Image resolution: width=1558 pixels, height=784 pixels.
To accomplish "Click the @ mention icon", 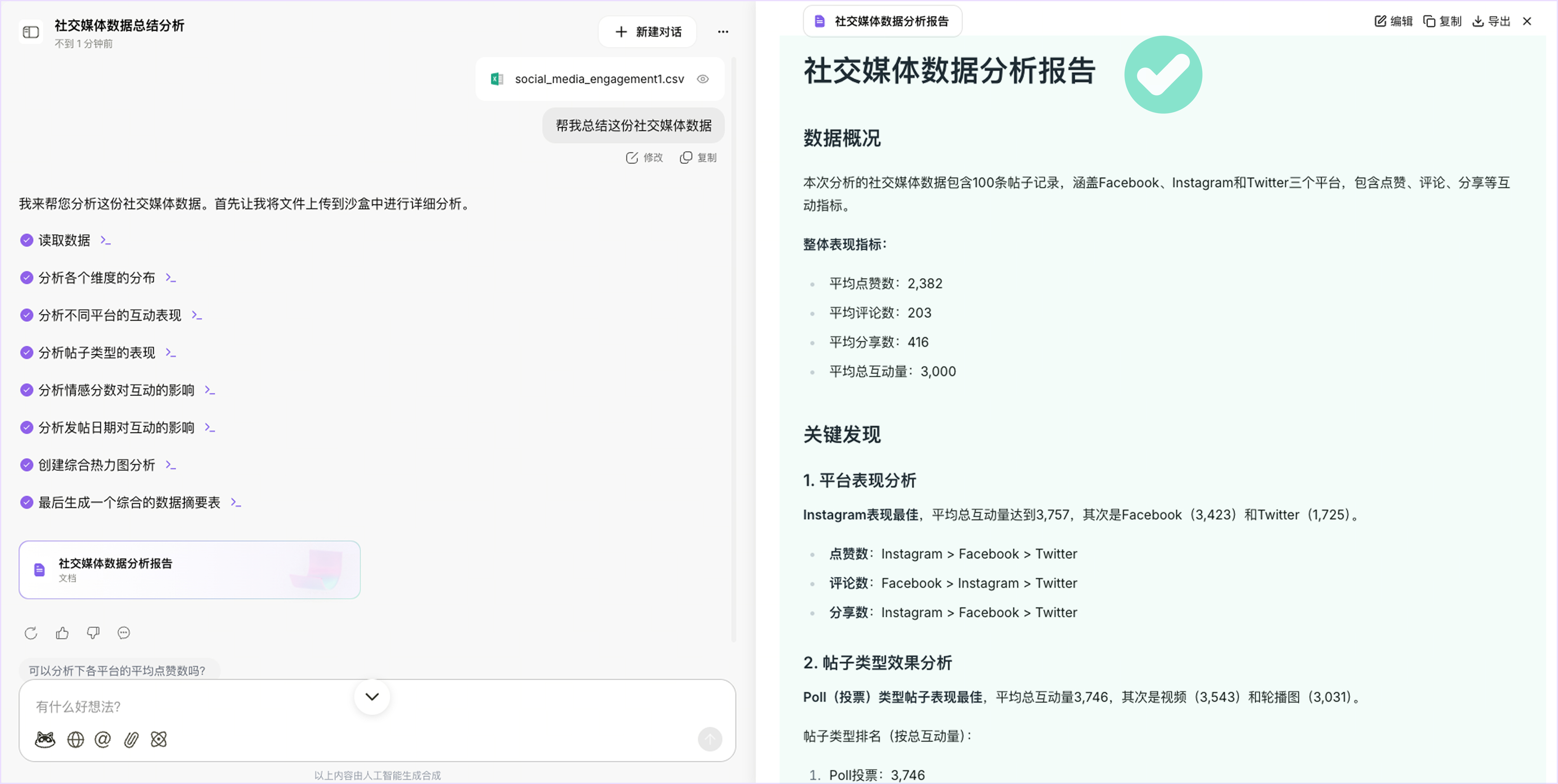I will pyautogui.click(x=103, y=739).
